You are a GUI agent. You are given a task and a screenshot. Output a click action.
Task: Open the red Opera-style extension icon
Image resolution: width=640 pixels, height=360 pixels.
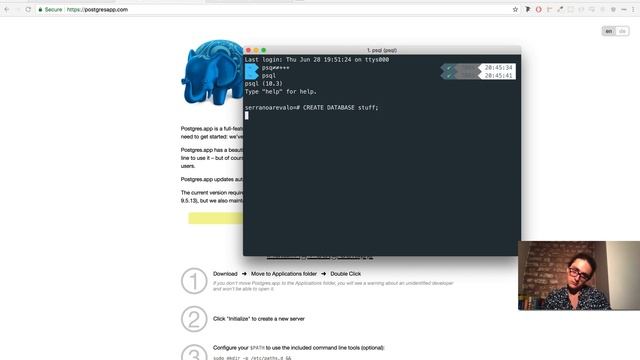tap(538, 9)
